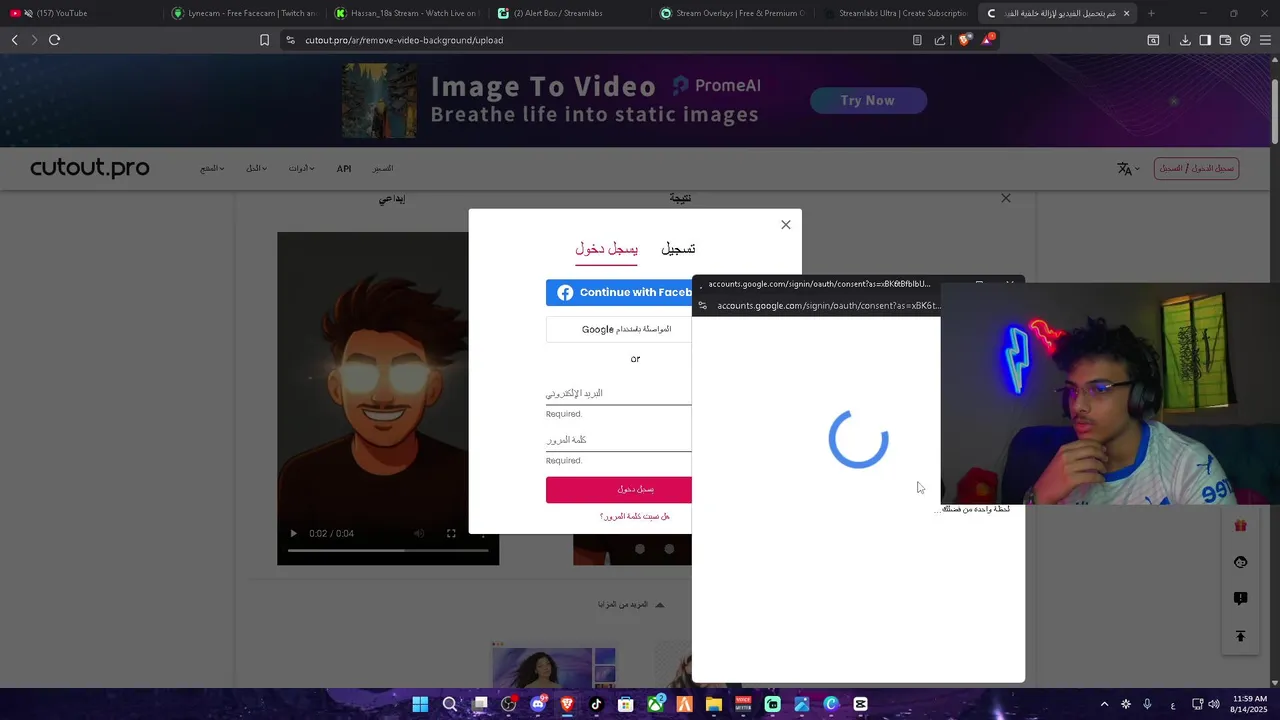Expand the المنتج menu dropdown

click(212, 168)
